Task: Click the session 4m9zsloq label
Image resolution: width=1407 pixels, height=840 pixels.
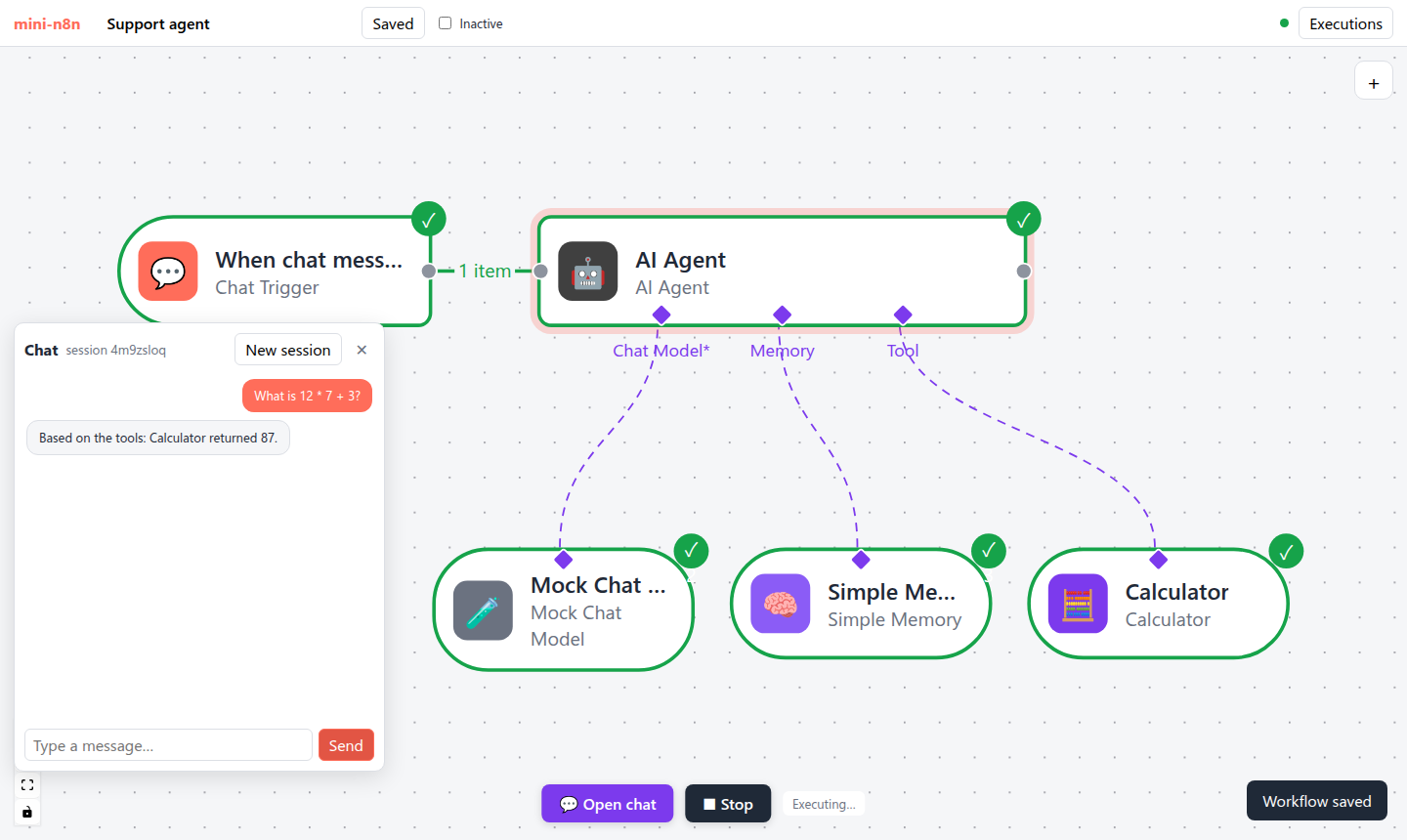Action: pos(115,350)
